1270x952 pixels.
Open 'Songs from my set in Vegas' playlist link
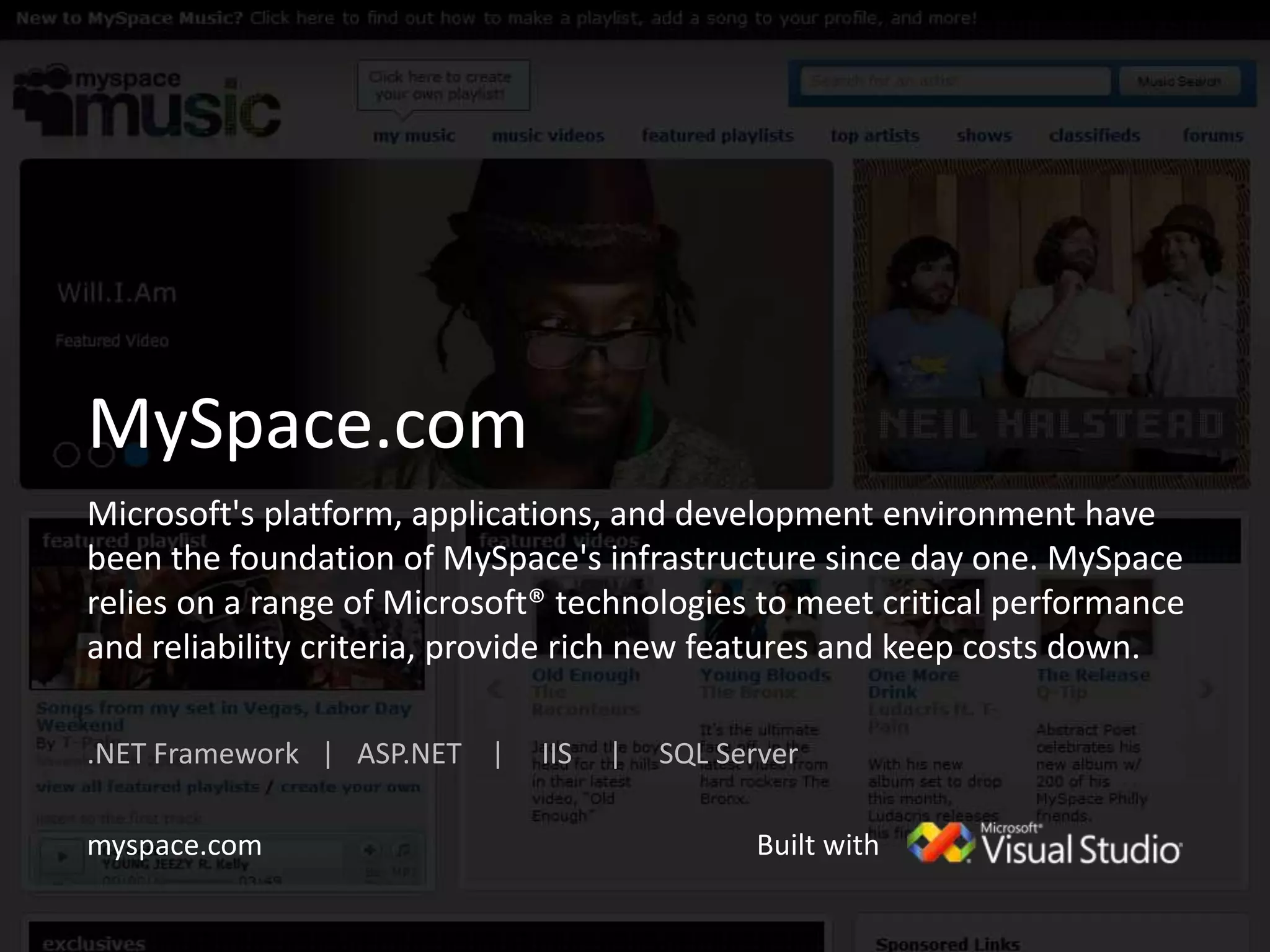[x=223, y=716]
